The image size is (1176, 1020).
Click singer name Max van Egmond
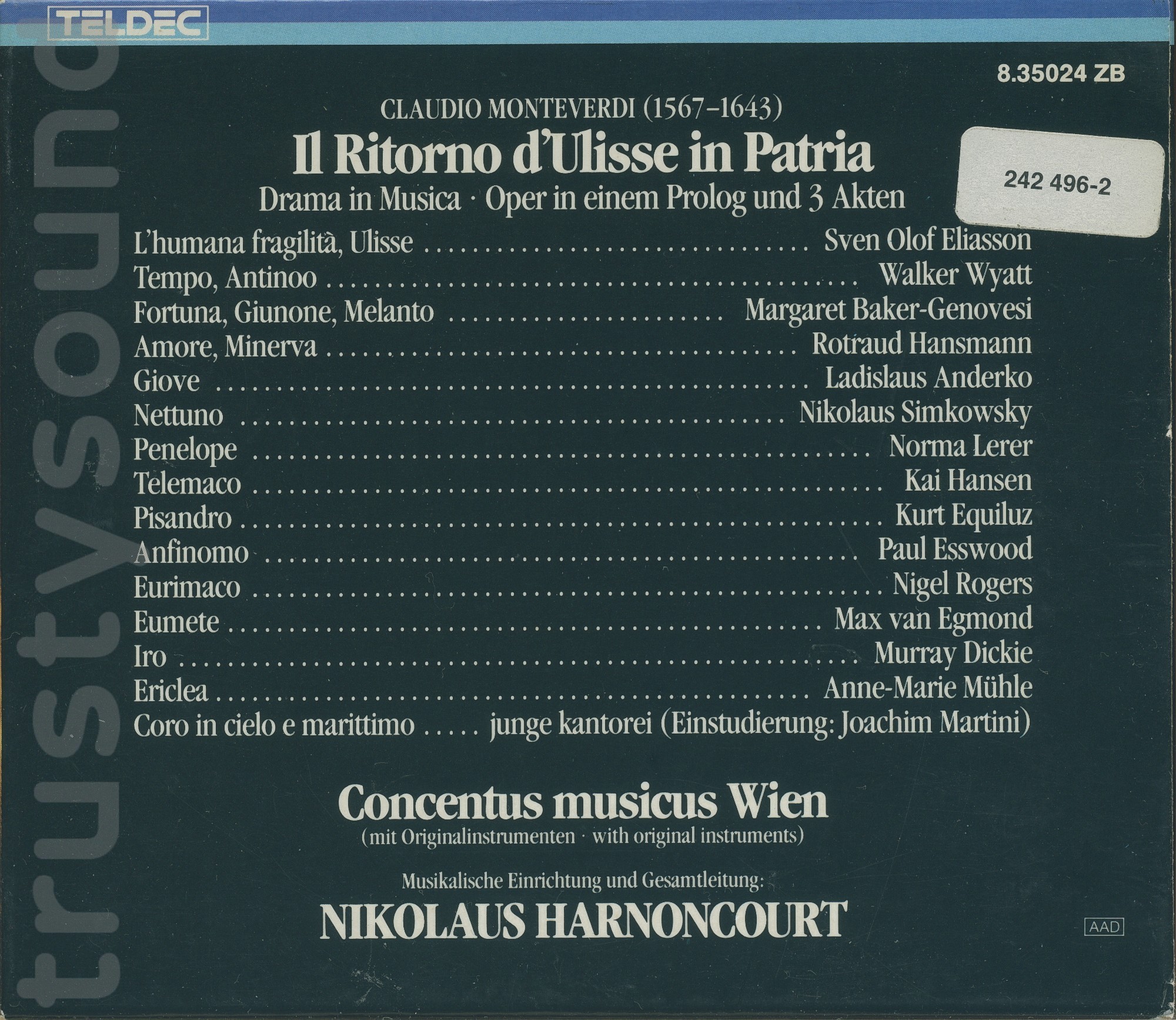pos(933,619)
